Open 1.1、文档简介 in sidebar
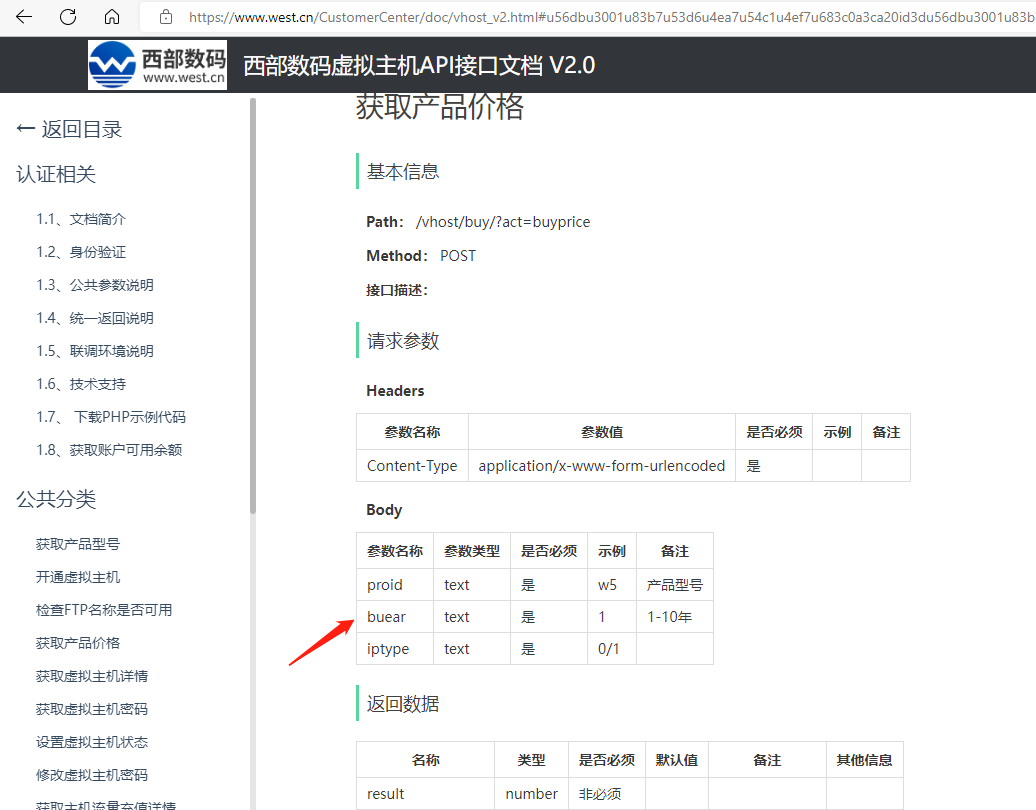 (81, 219)
